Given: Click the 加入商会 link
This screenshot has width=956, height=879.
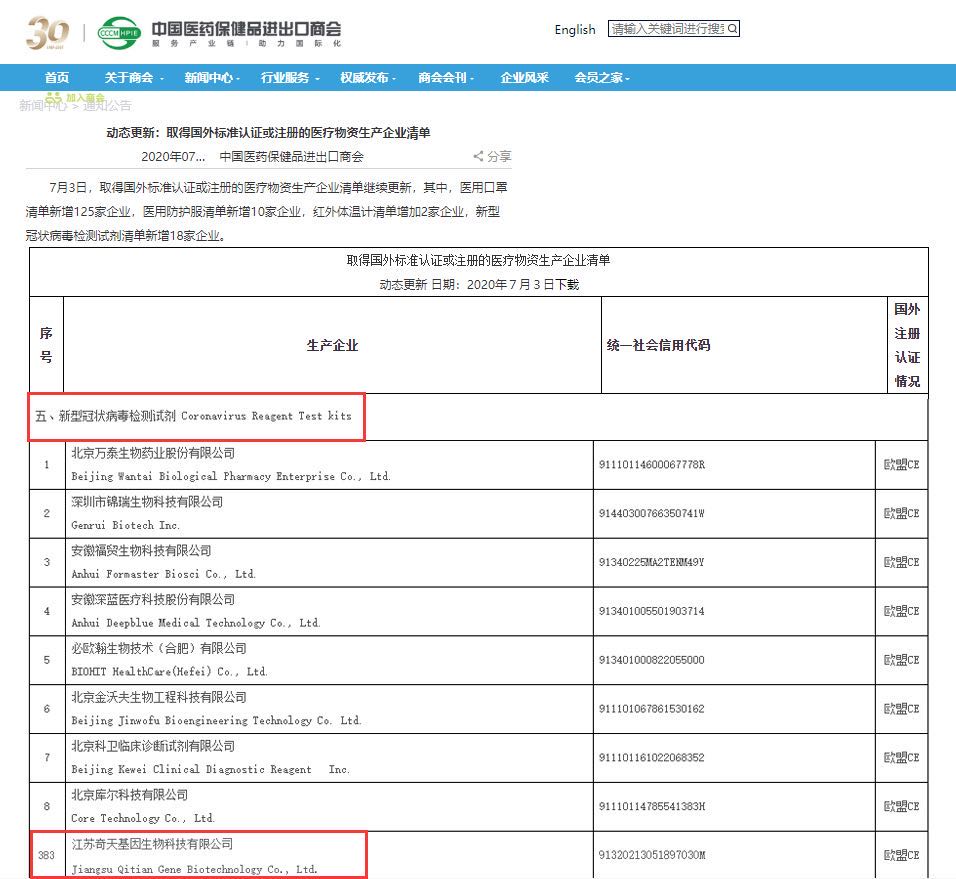Looking at the screenshot, I should 85,98.
